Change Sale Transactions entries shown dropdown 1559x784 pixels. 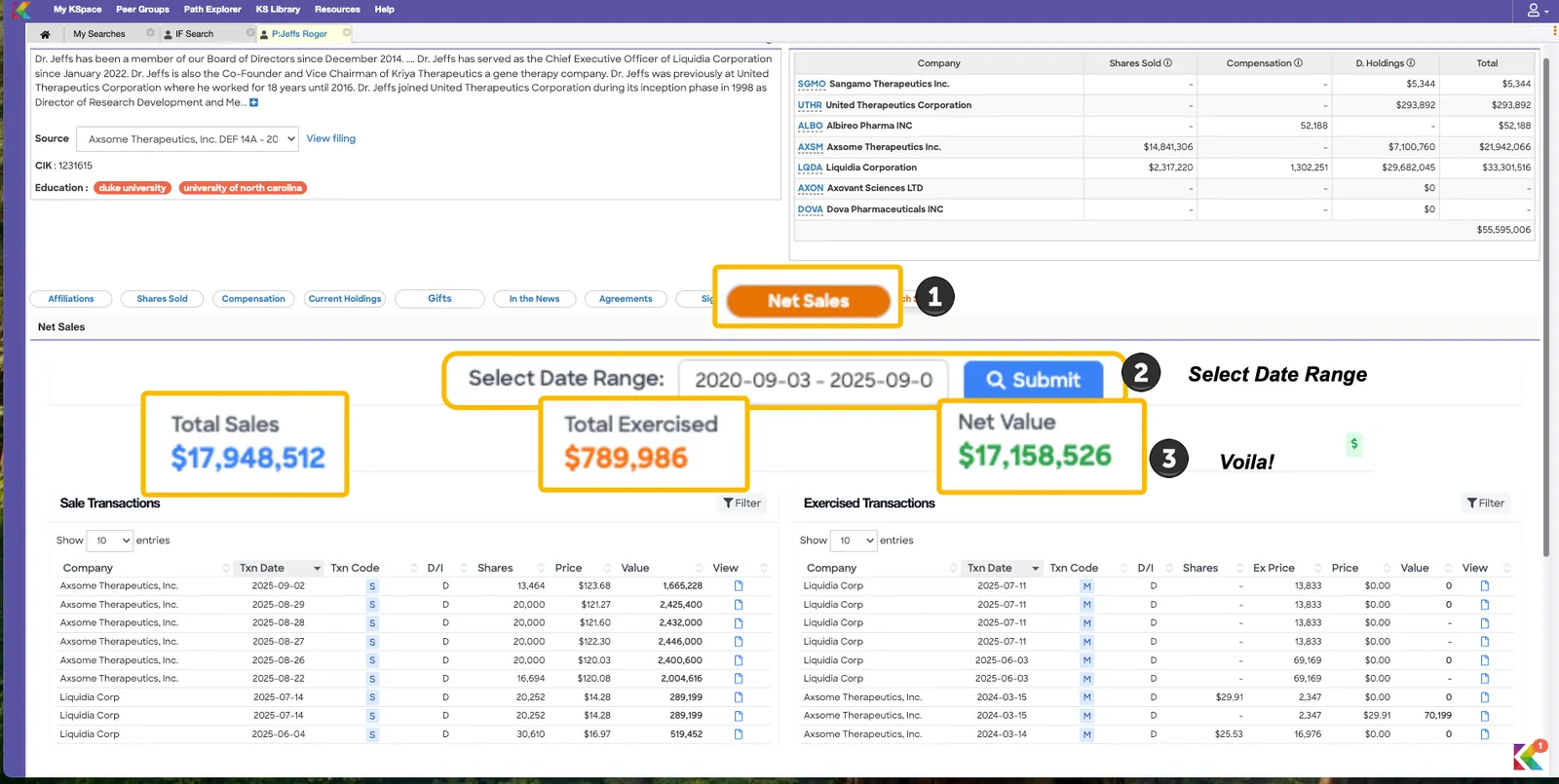(x=110, y=541)
